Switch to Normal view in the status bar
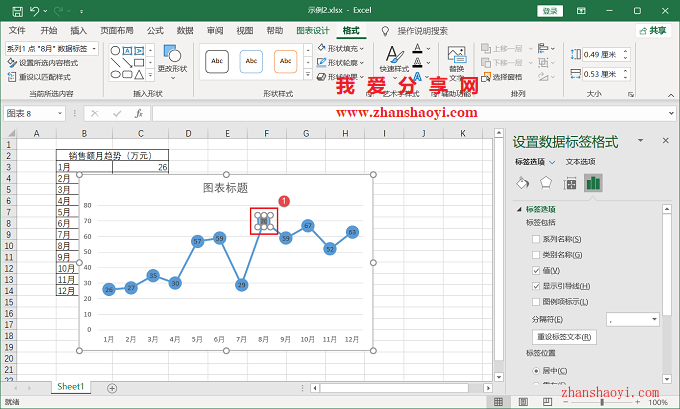Viewport: 680px width, 409px height. [x=499, y=402]
